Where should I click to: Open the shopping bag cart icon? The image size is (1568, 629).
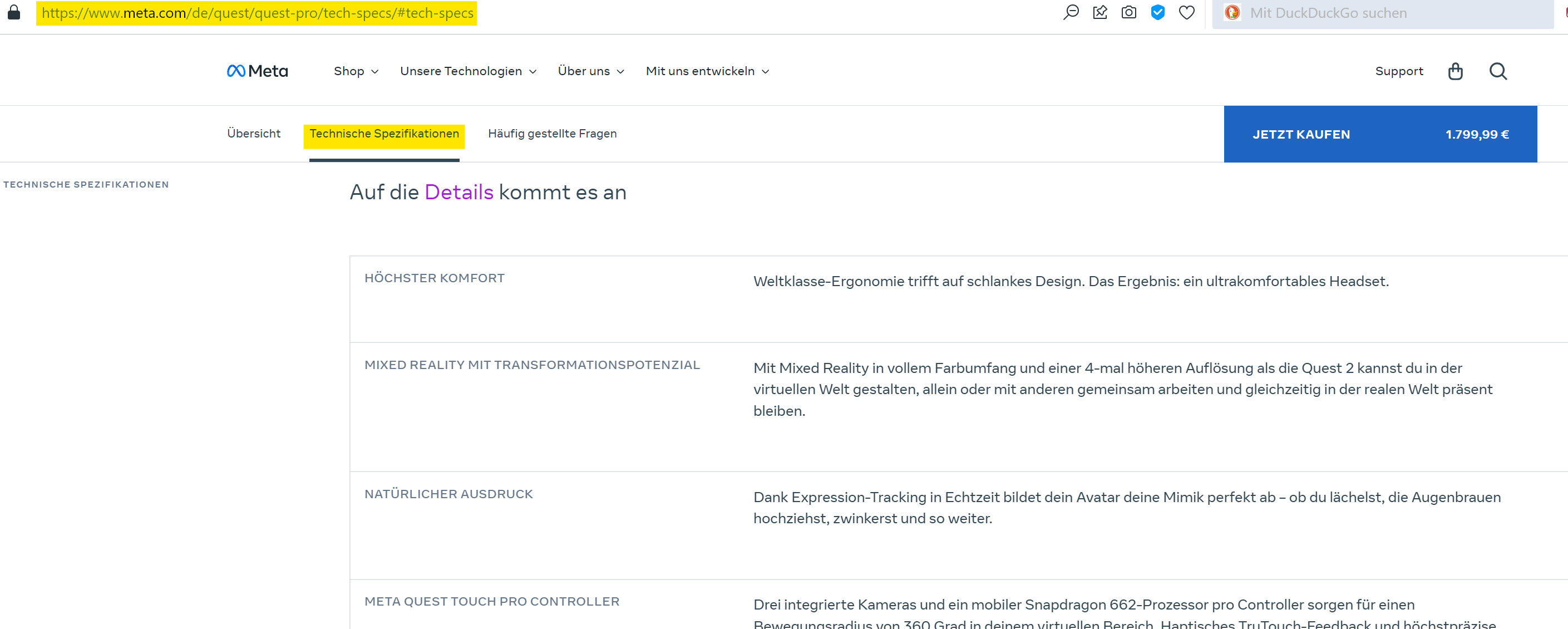[x=1455, y=71]
